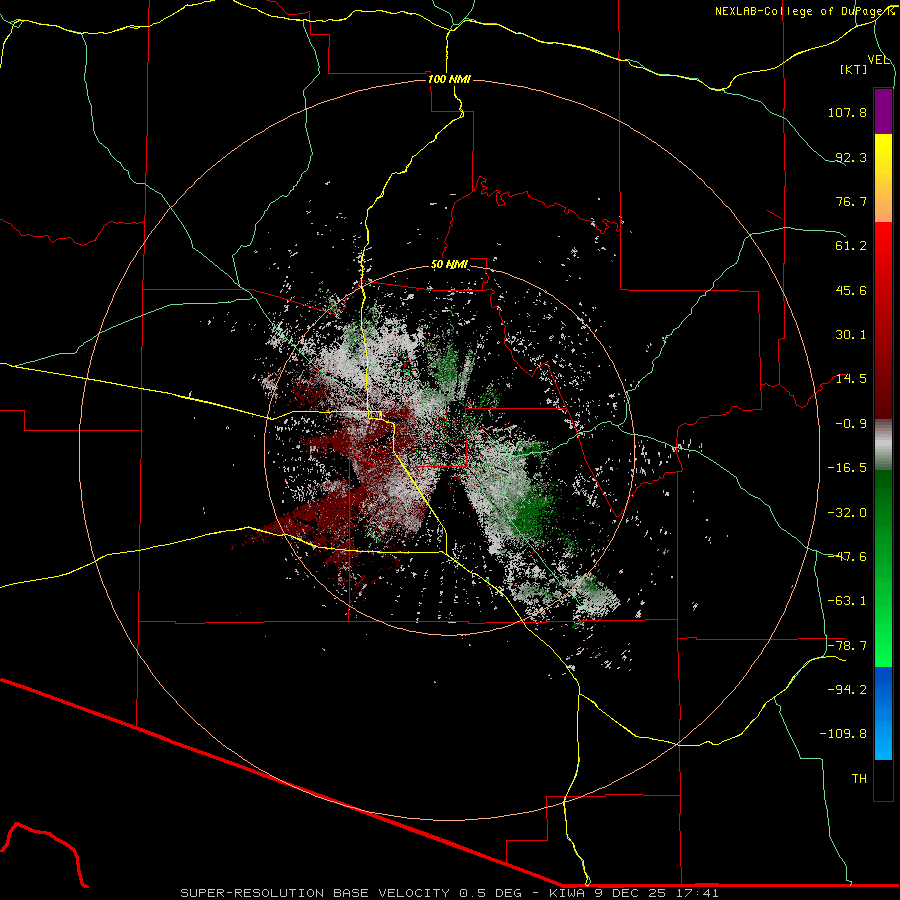Viewport: 900px width, 900px height.
Task: Click the purple segment of the velocity color bar
Action: tap(883, 111)
